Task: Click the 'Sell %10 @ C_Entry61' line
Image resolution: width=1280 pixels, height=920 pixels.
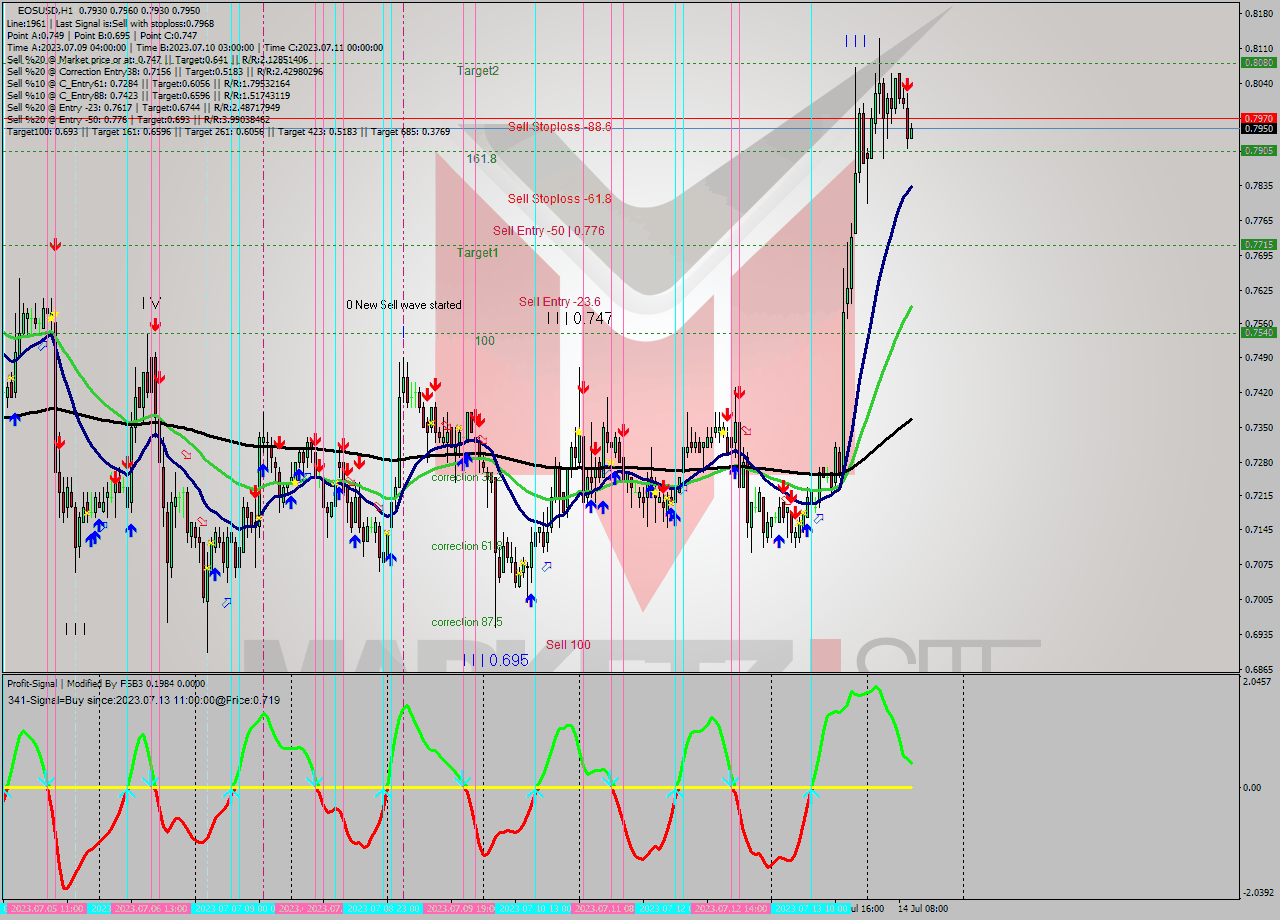Action: (148, 83)
